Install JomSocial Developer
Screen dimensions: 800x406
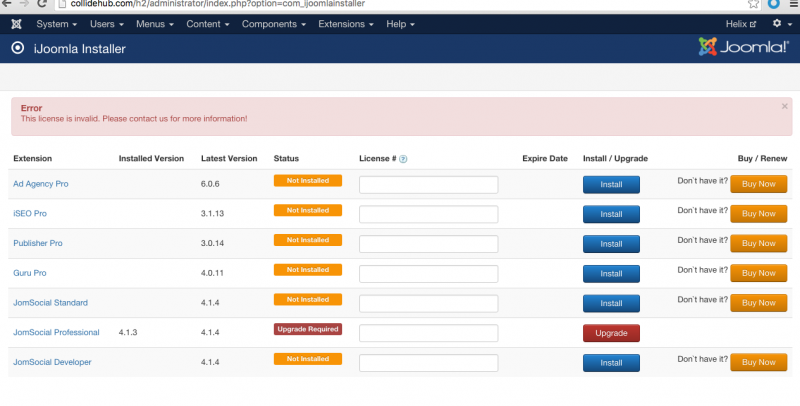coord(611,363)
